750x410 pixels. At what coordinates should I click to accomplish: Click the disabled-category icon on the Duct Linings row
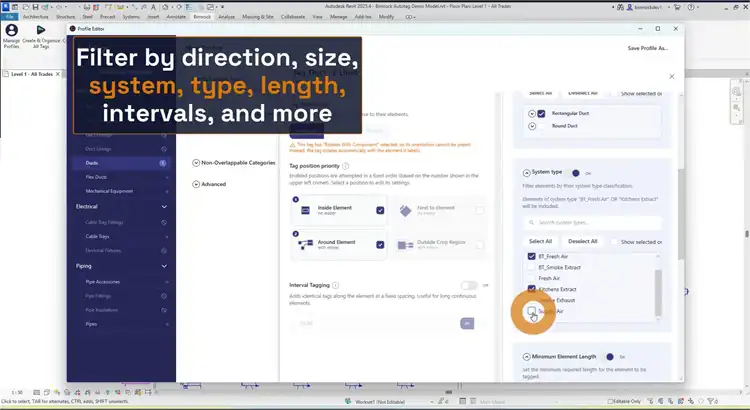coord(164,149)
